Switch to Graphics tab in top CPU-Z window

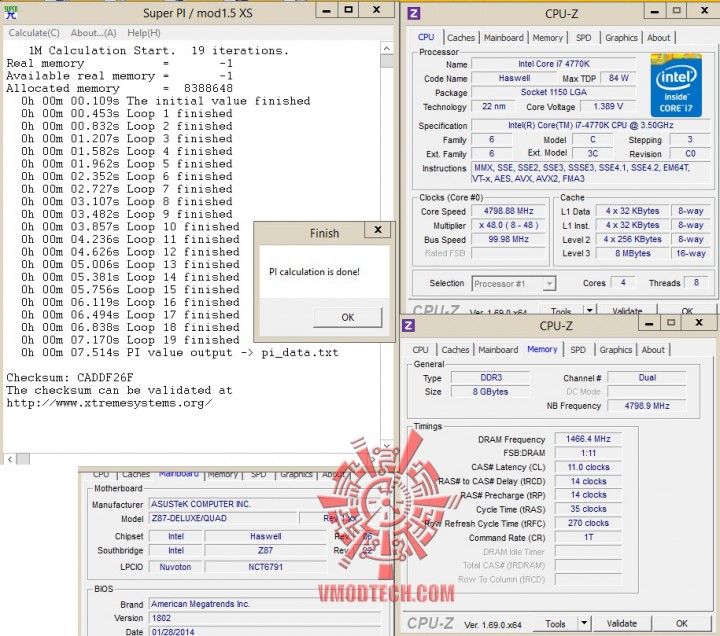point(621,38)
